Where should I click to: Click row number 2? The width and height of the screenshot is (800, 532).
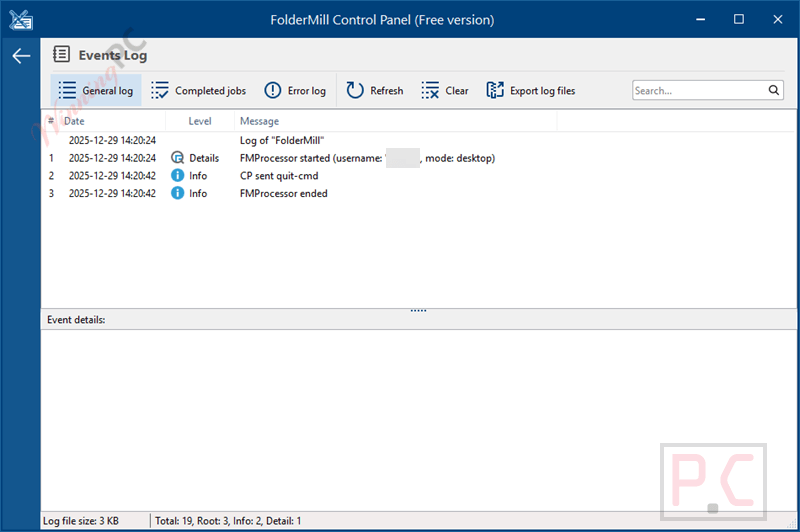pyautogui.click(x=51, y=176)
